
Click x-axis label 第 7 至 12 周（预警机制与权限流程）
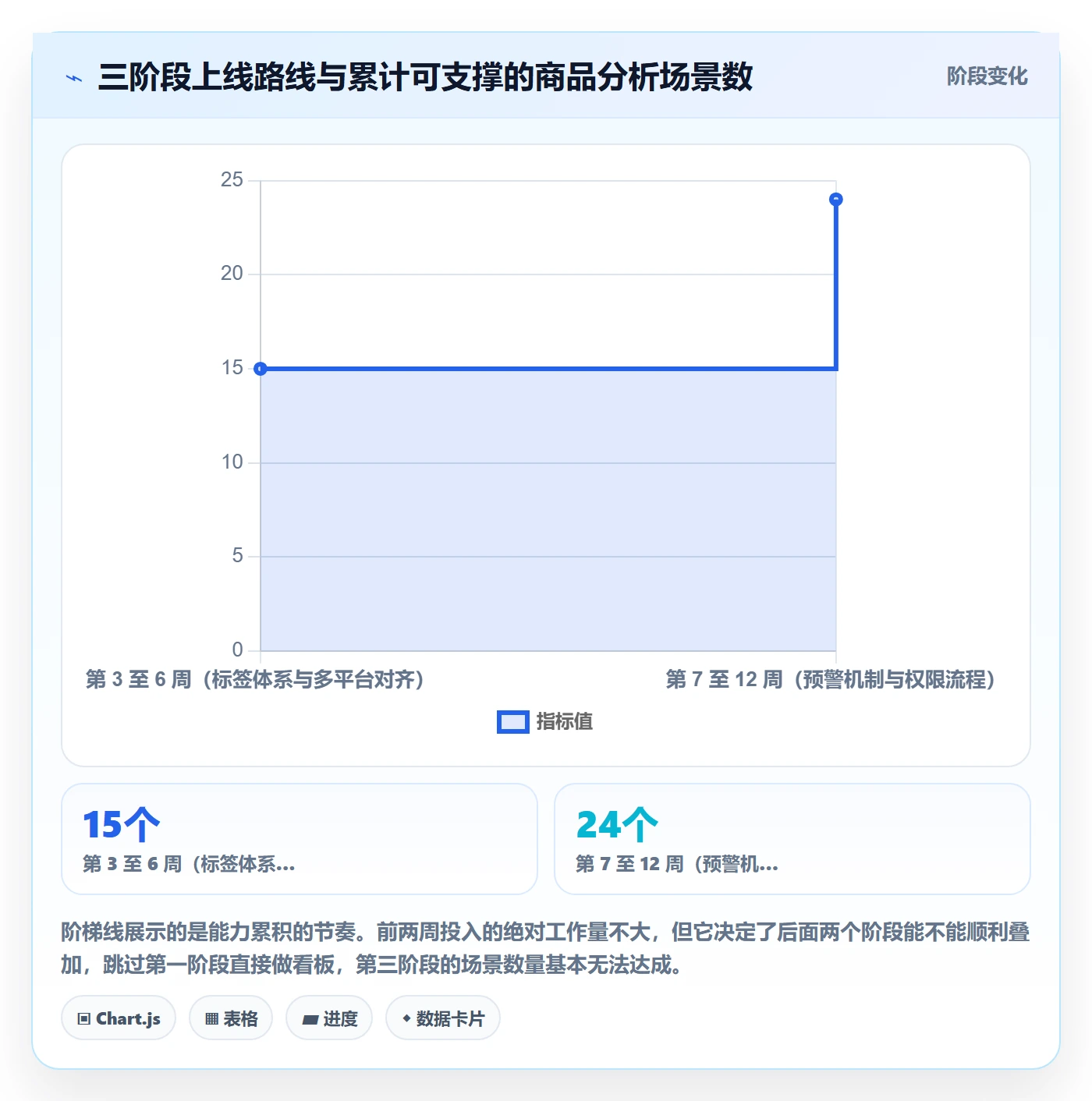(x=830, y=679)
